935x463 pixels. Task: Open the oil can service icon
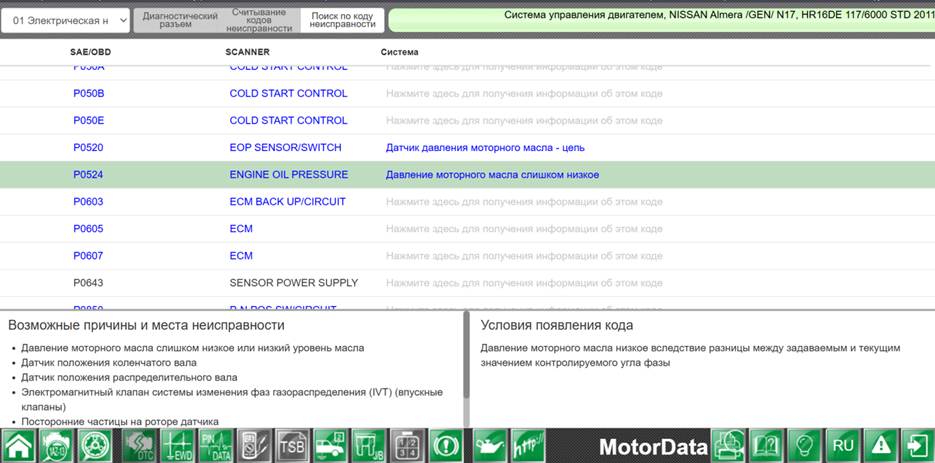point(490,446)
